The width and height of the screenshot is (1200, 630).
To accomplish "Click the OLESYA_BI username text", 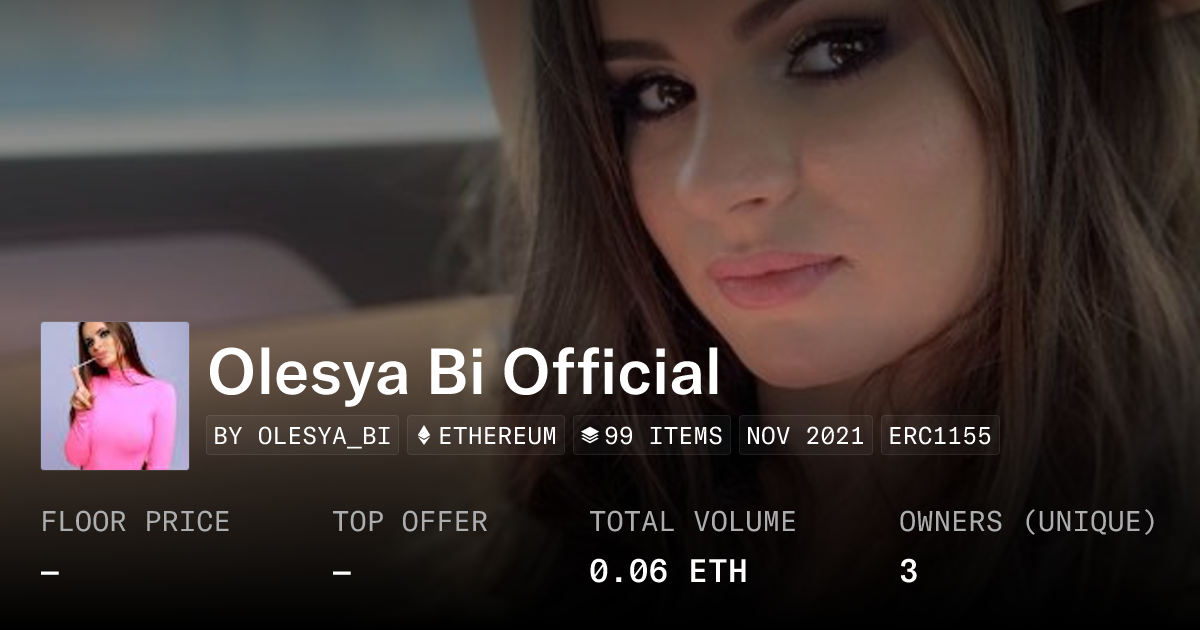I will click(x=324, y=437).
